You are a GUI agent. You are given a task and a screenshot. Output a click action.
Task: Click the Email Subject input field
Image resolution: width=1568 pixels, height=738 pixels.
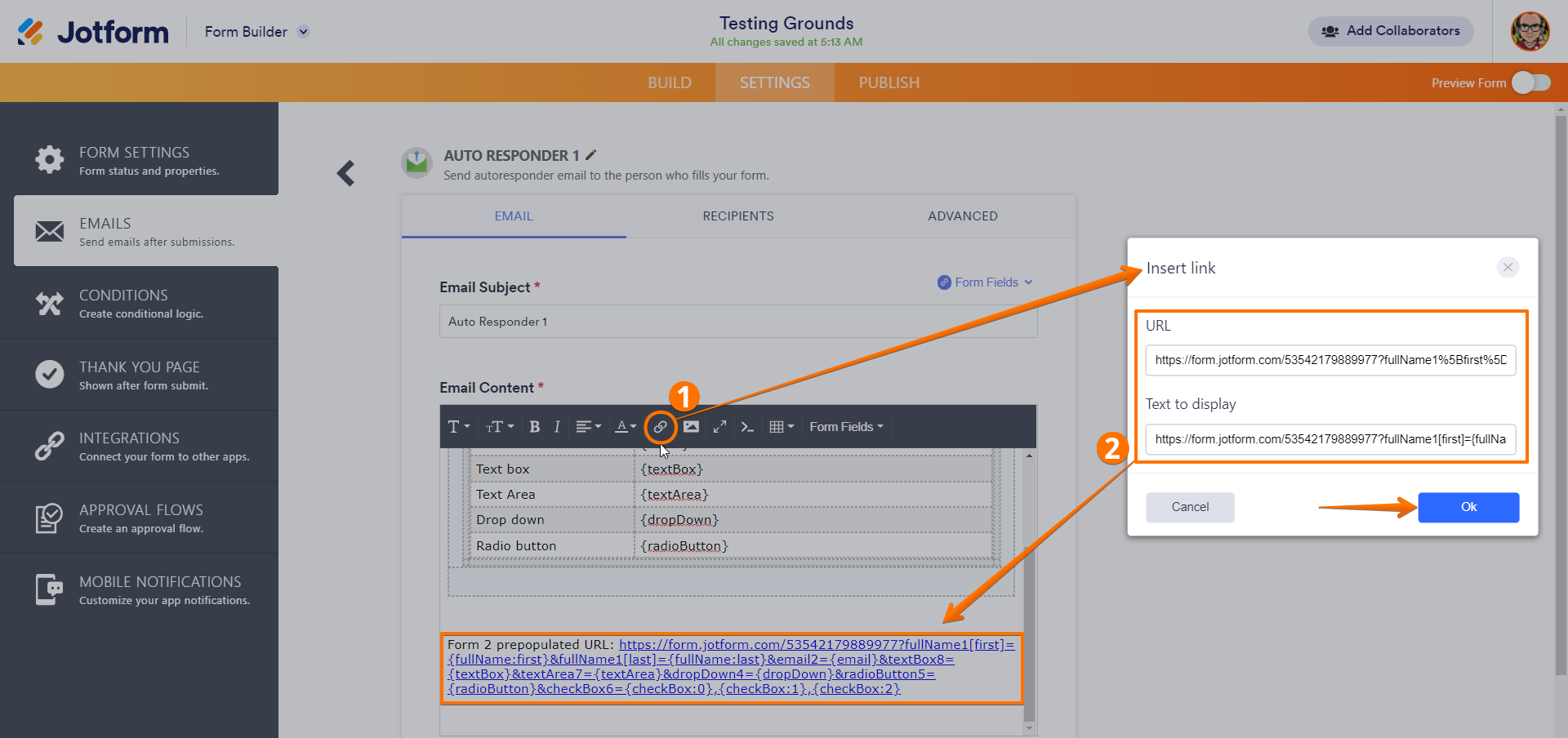tap(738, 322)
